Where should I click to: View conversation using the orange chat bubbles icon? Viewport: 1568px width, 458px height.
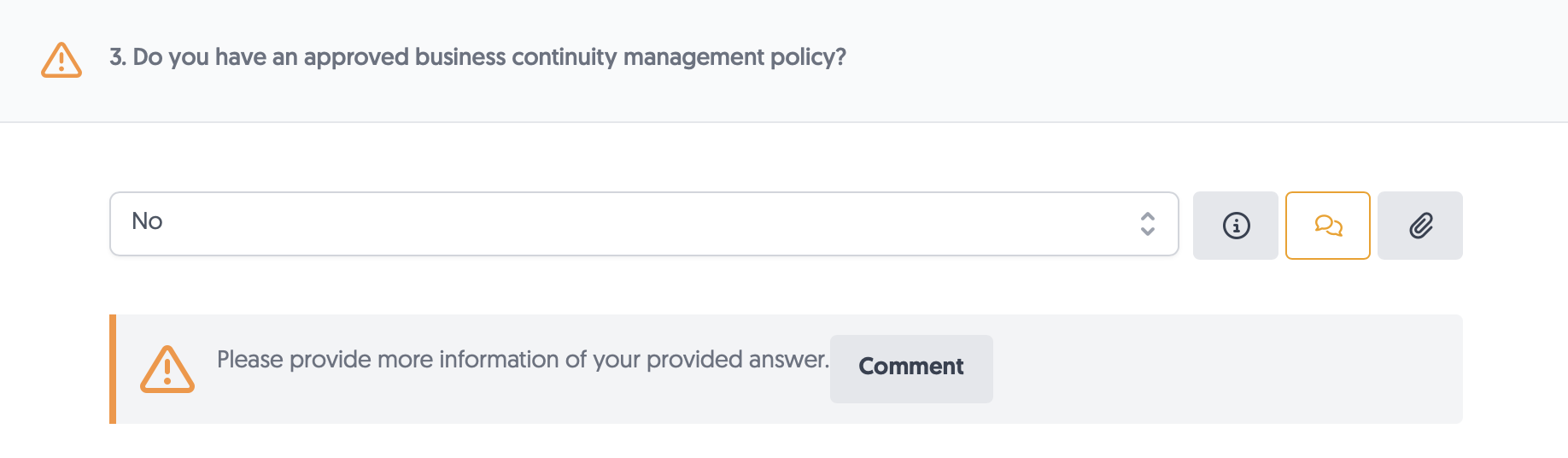coord(1328,226)
